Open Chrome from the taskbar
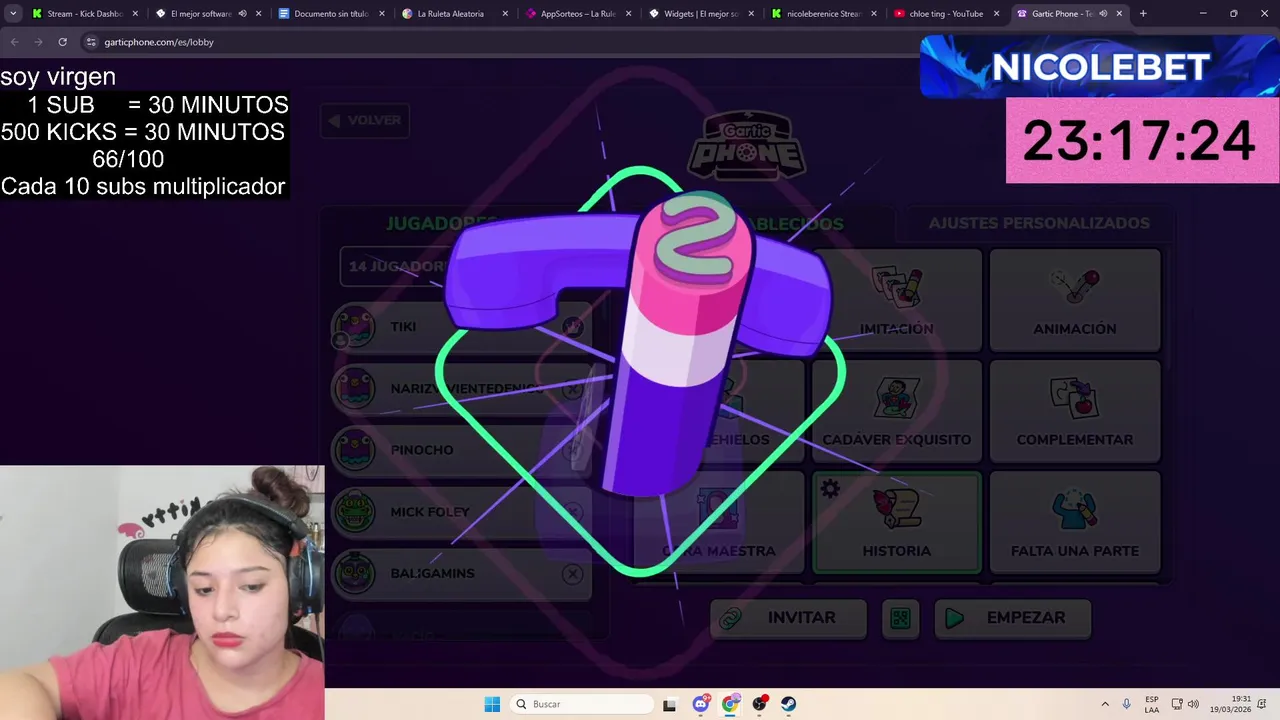The image size is (1280, 720). click(x=730, y=704)
